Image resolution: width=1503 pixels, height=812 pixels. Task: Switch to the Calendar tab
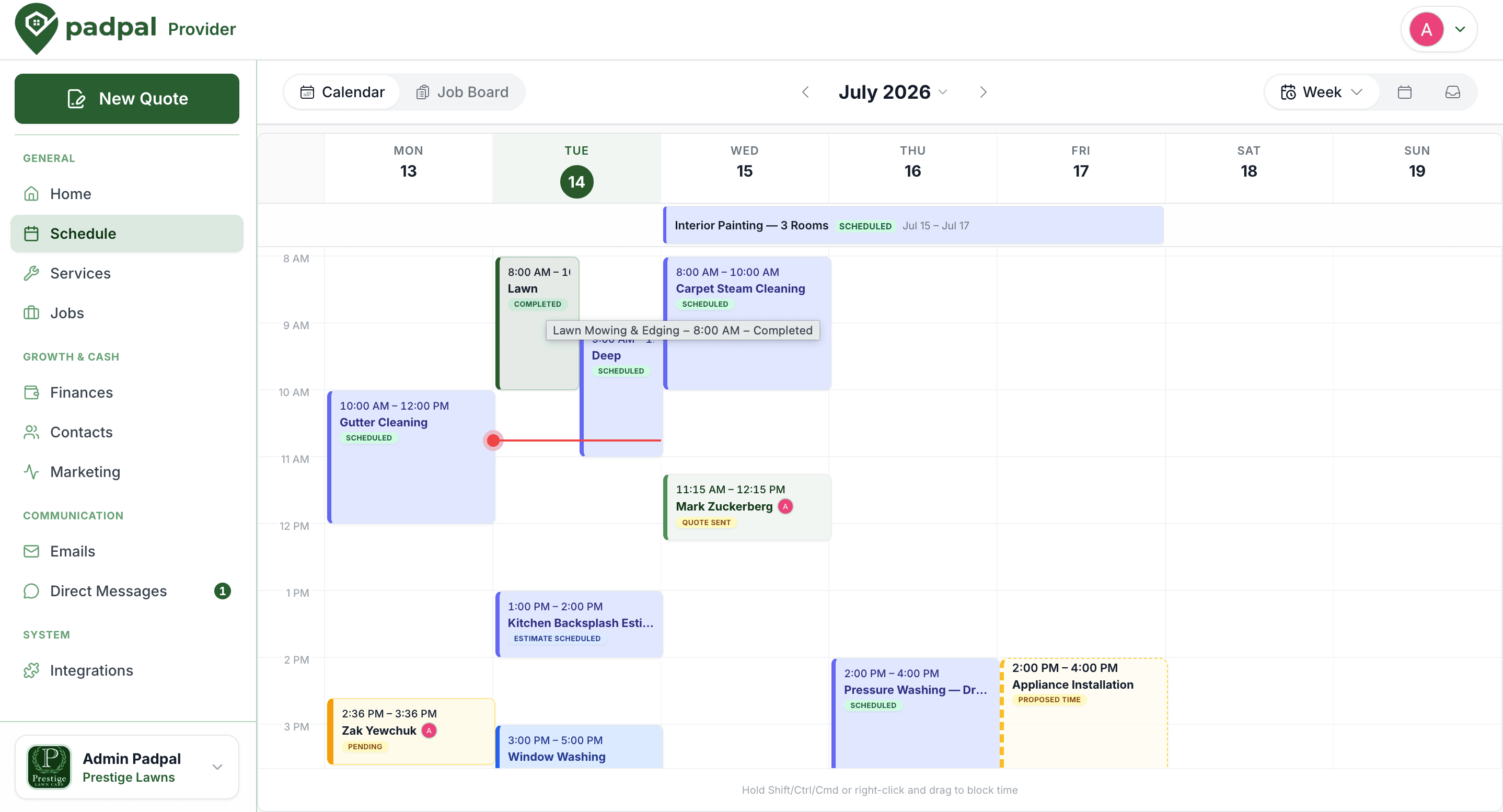coord(342,92)
